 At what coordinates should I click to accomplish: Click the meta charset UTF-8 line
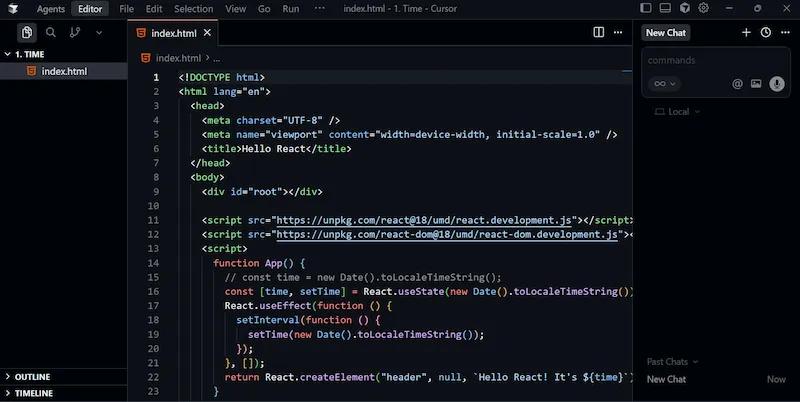click(x=271, y=120)
